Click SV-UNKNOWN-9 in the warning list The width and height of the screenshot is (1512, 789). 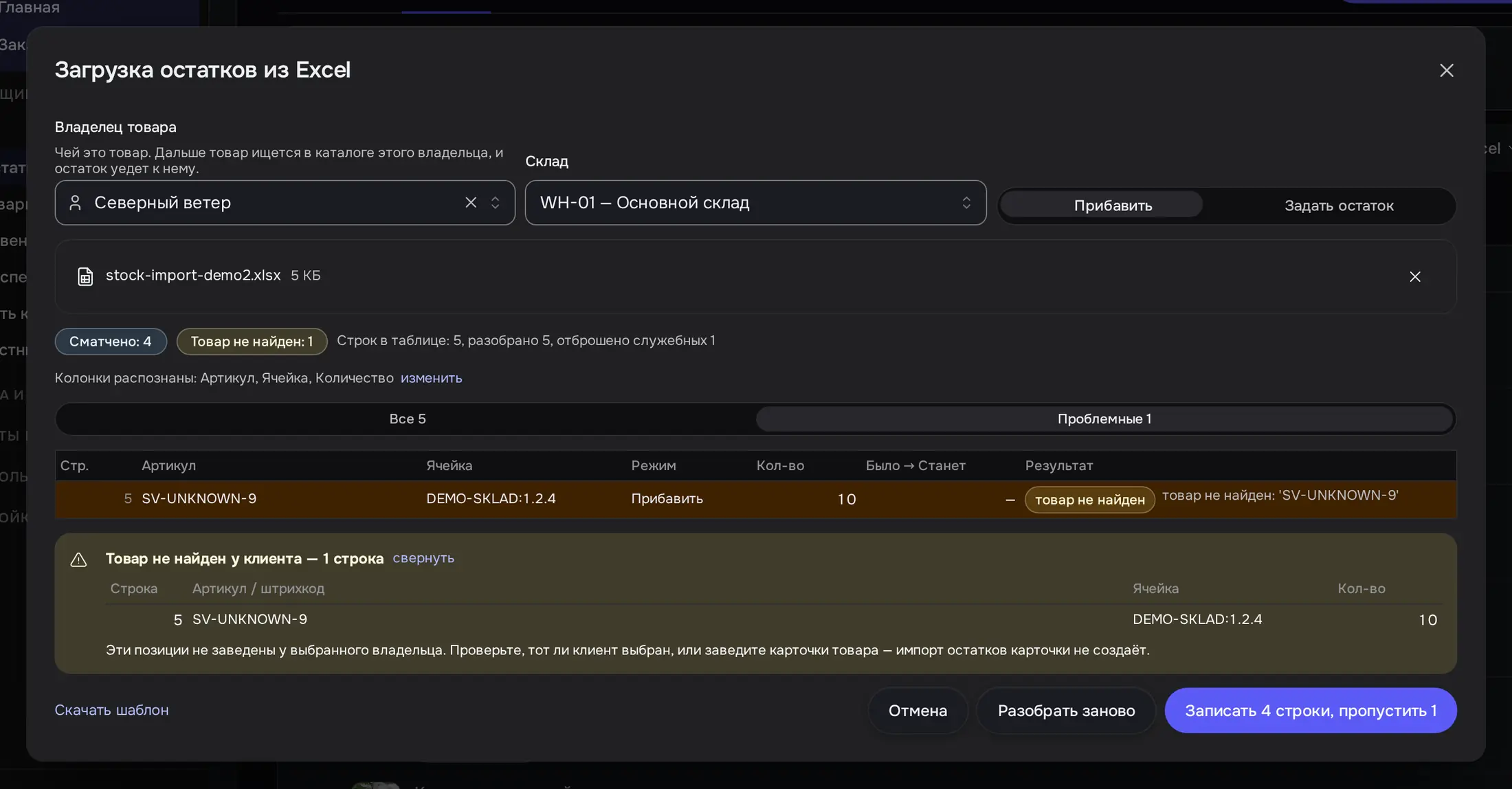tap(249, 619)
